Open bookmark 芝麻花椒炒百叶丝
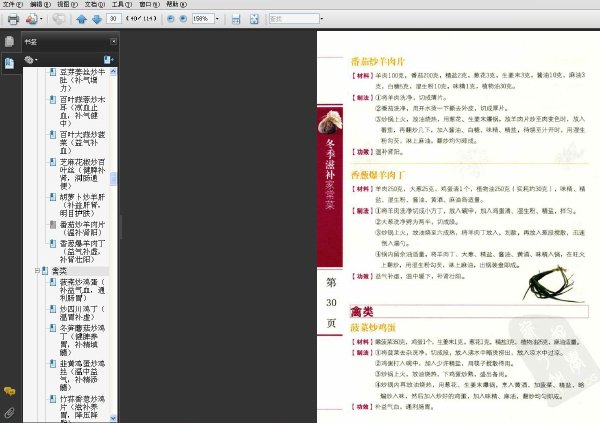 click(82, 174)
